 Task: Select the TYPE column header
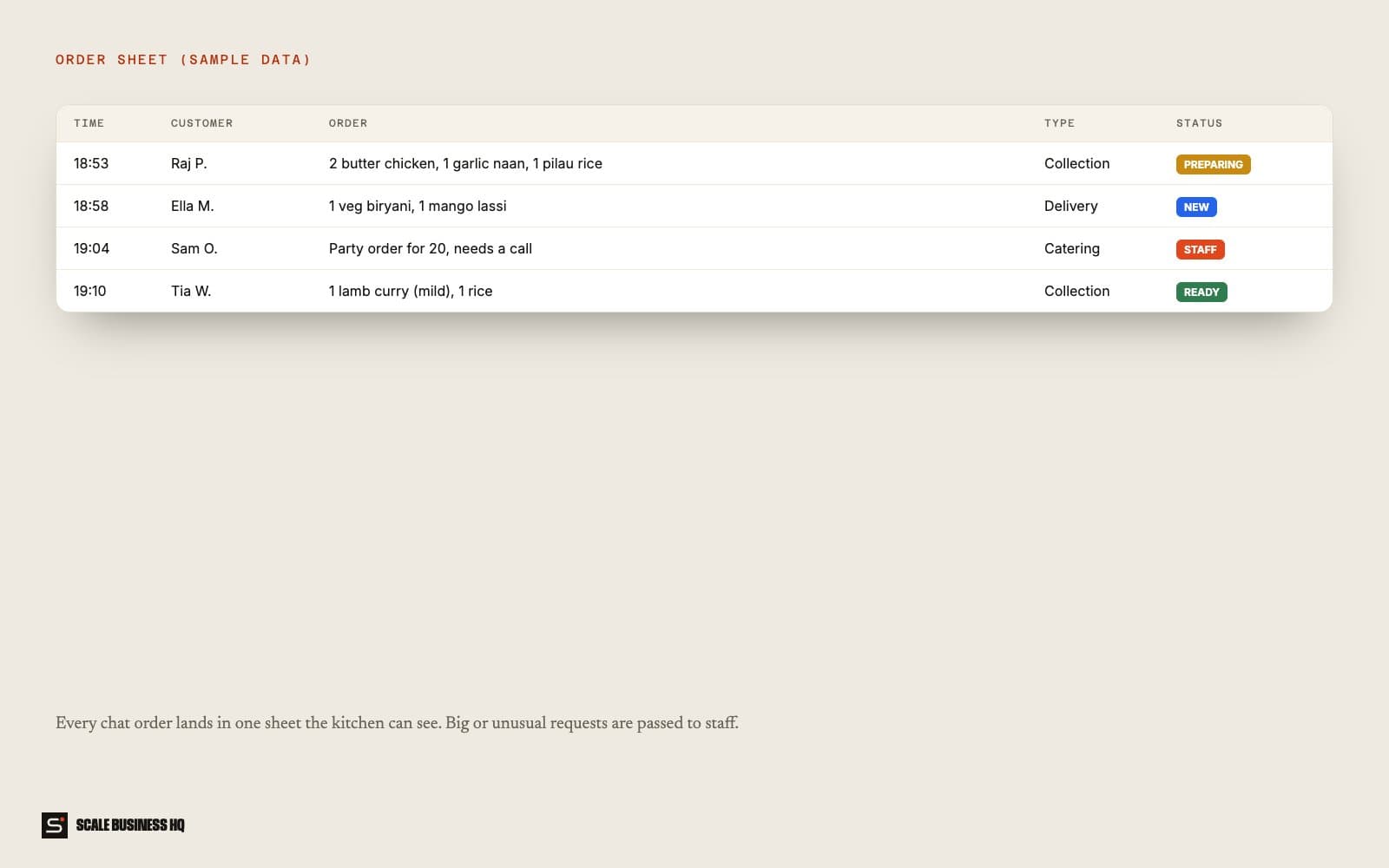1059,123
